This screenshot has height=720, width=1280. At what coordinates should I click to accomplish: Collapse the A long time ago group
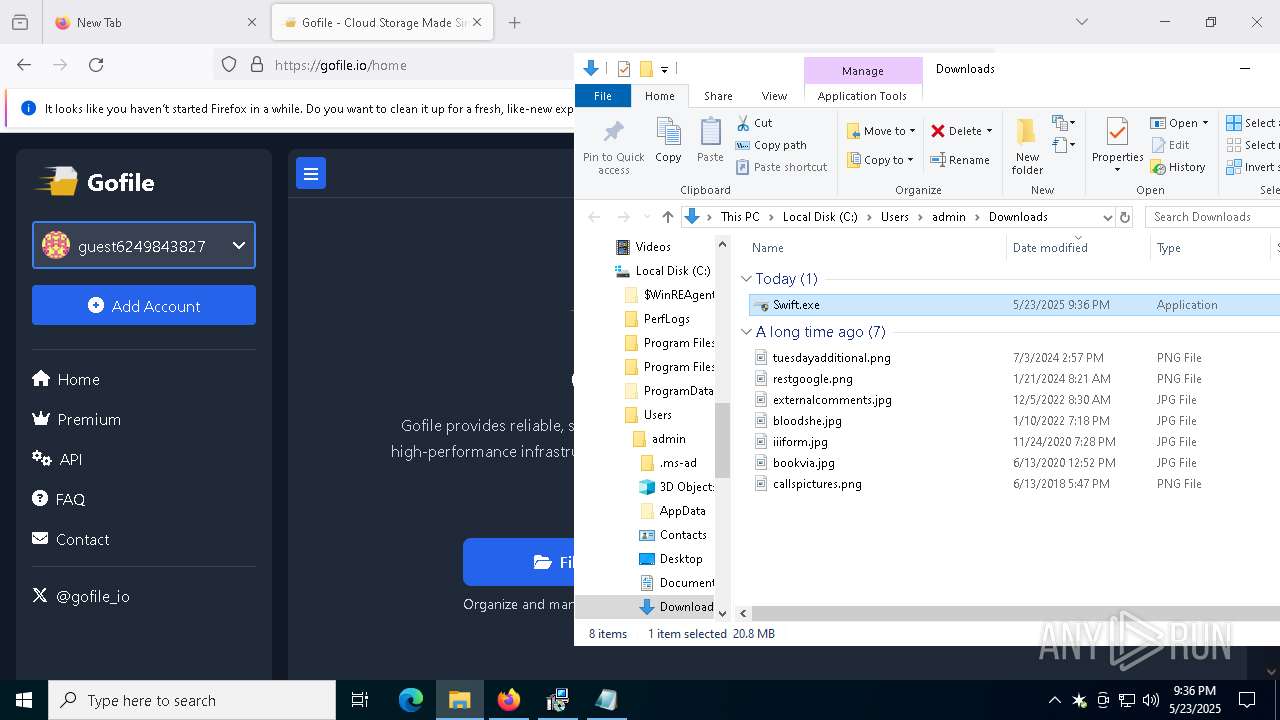(x=746, y=332)
